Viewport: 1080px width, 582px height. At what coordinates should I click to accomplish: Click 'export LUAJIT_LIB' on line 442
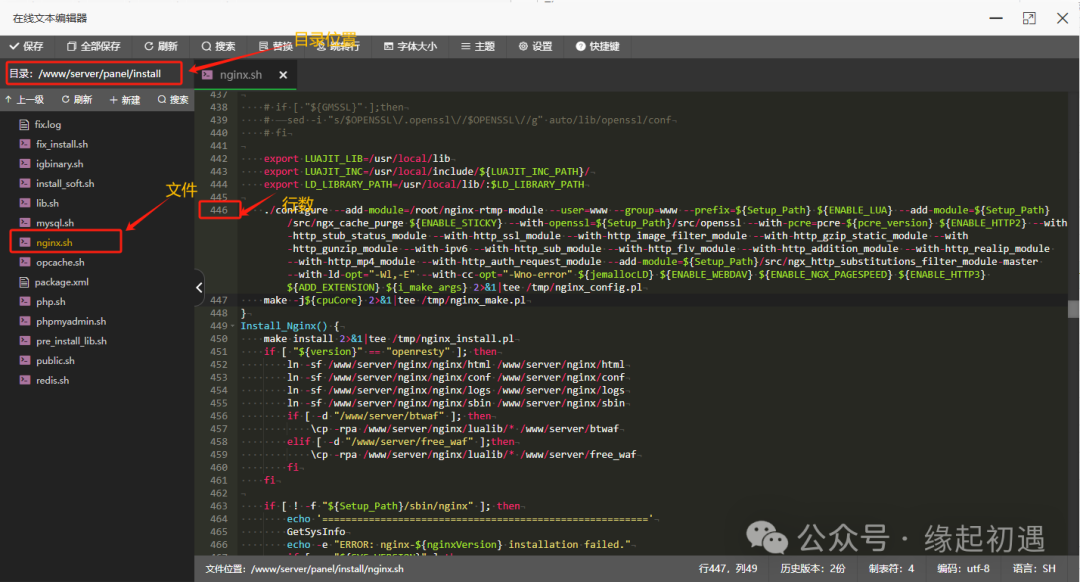pyautogui.click(x=313, y=158)
